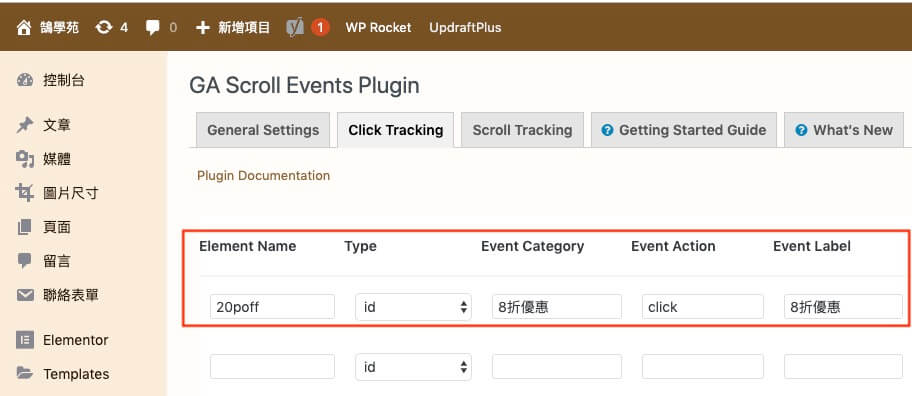Click the Event Category field in 20poff row
The height and width of the screenshot is (396, 912).
click(557, 307)
